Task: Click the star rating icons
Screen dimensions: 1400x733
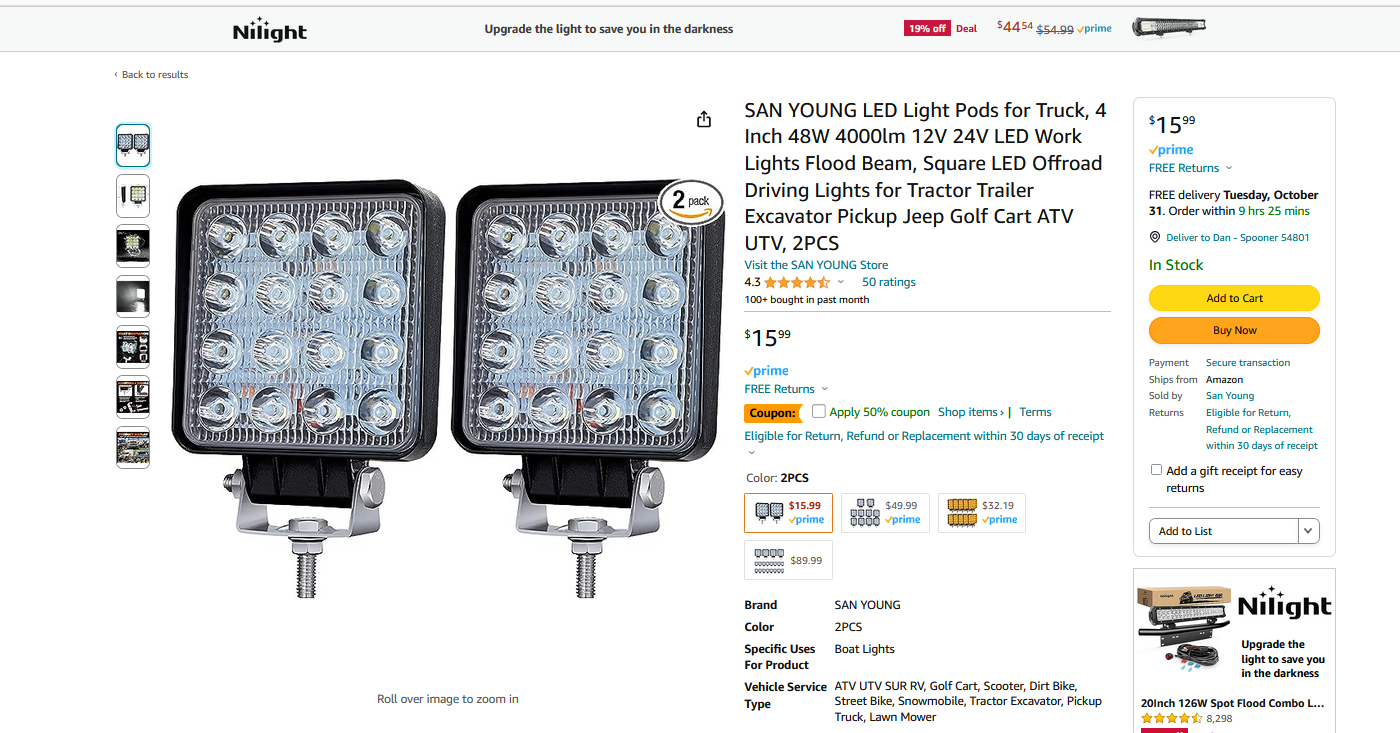Action: (x=797, y=283)
